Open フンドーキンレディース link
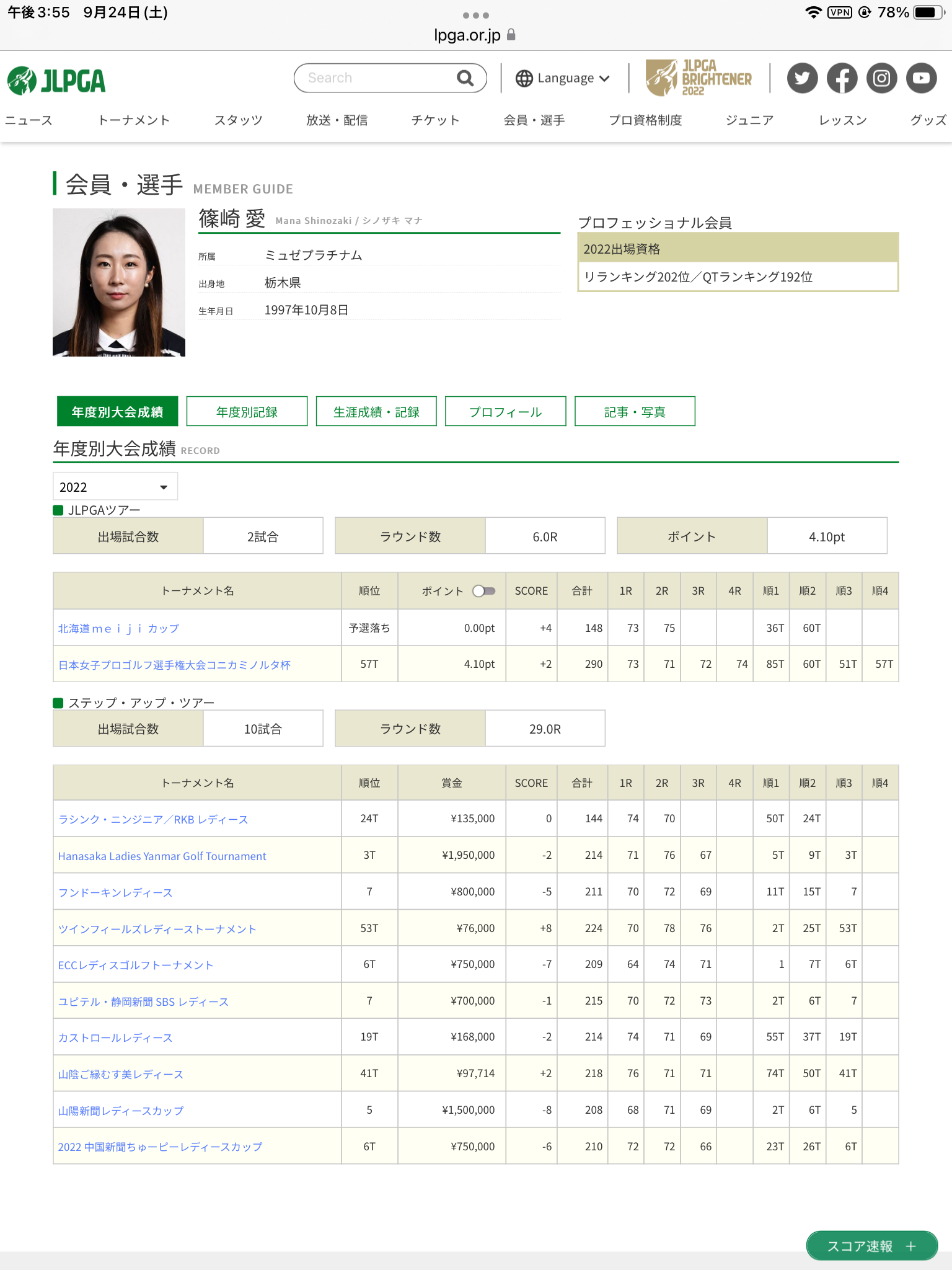Image resolution: width=952 pixels, height=1270 pixels. tap(115, 893)
